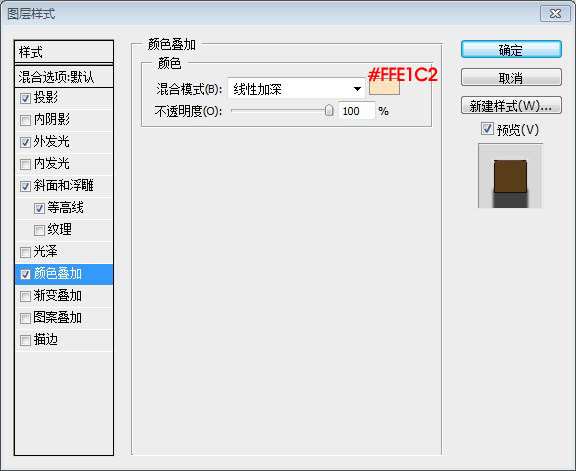Enable the 内阴影 checkbox

click(x=25, y=120)
